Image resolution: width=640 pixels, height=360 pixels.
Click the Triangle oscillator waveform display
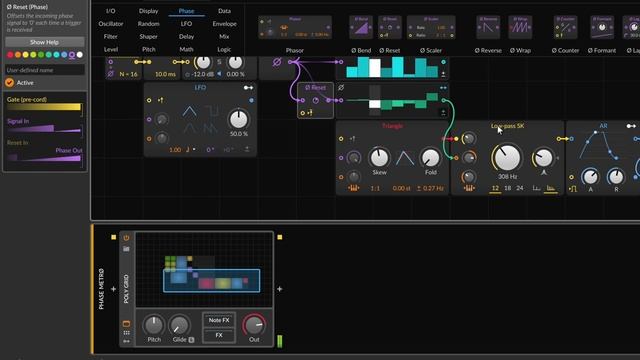404,158
